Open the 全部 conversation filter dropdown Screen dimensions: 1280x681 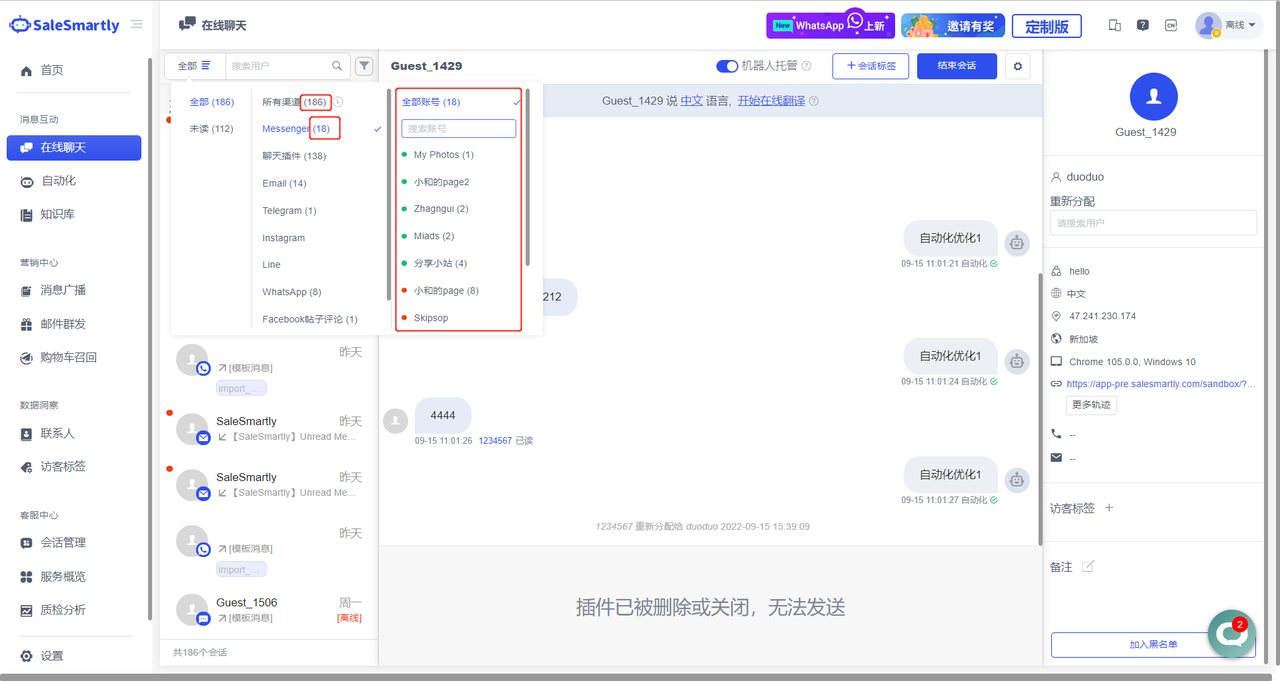pos(194,66)
